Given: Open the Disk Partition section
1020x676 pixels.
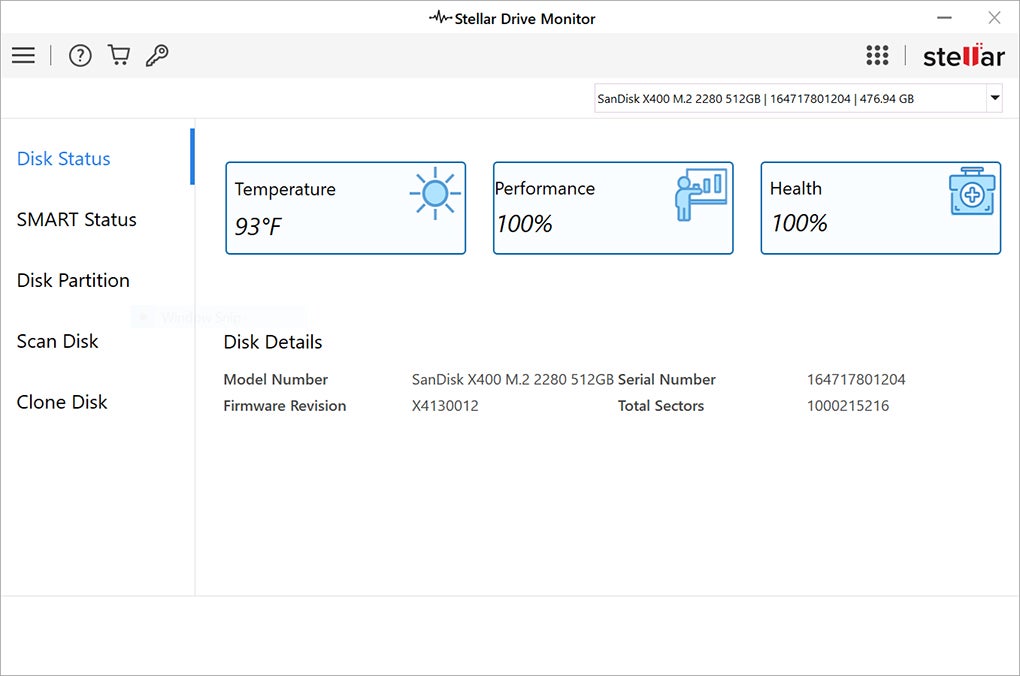Looking at the screenshot, I should pyautogui.click(x=73, y=280).
